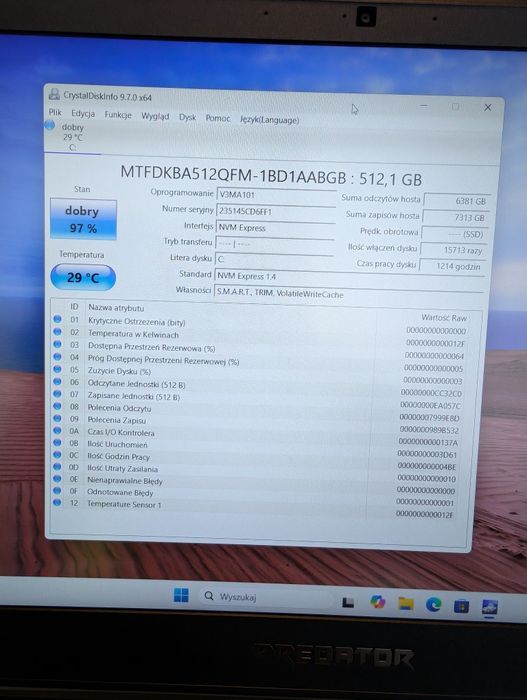Open the Dysk menu

click(188, 117)
